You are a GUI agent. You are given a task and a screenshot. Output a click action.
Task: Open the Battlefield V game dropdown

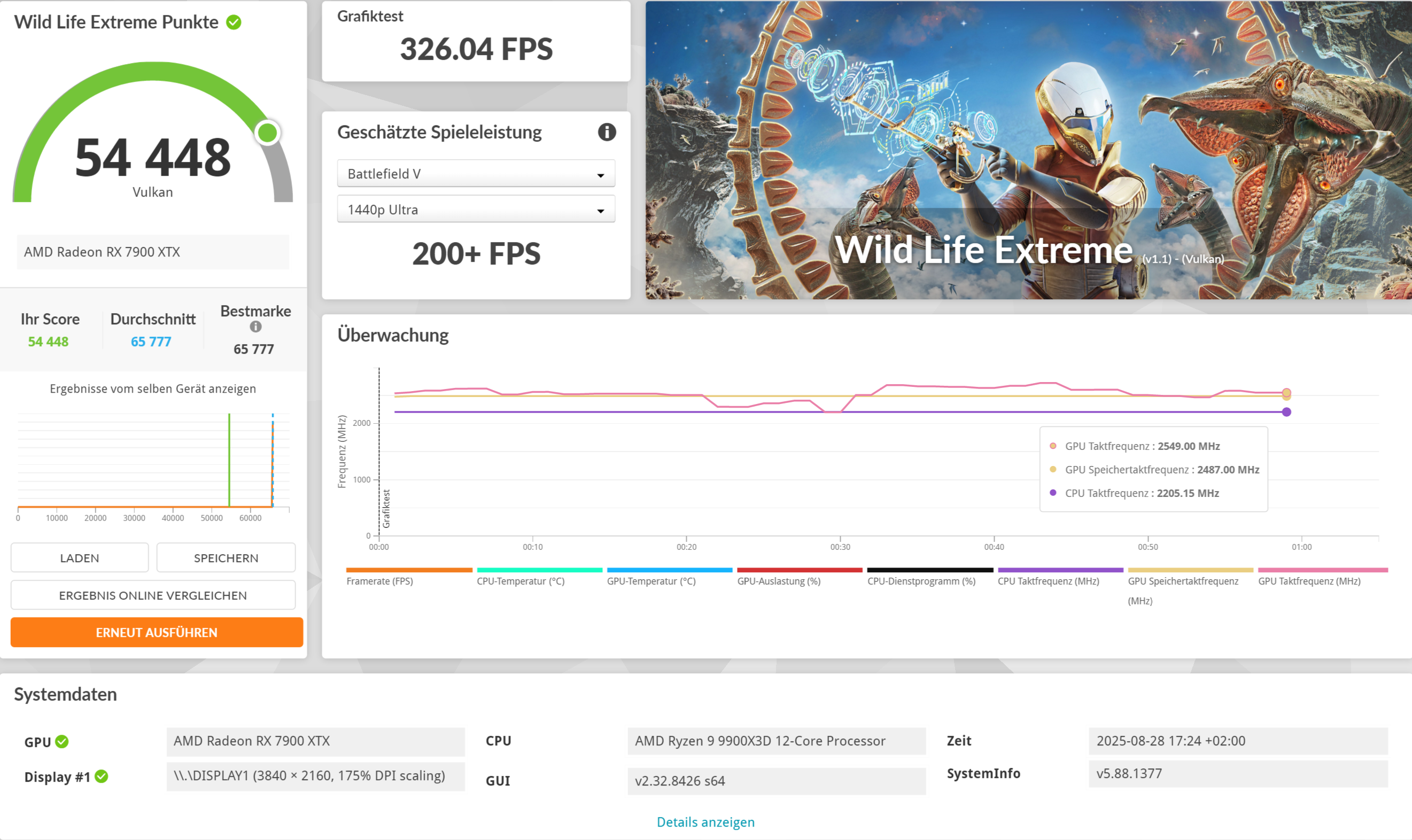click(476, 174)
